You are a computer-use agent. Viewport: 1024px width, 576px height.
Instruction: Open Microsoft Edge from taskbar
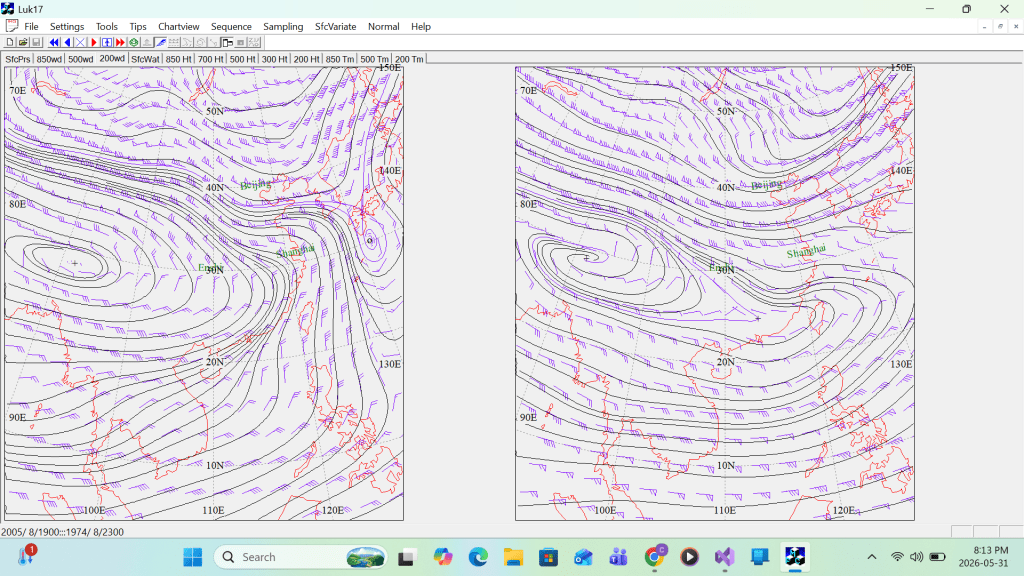point(478,557)
